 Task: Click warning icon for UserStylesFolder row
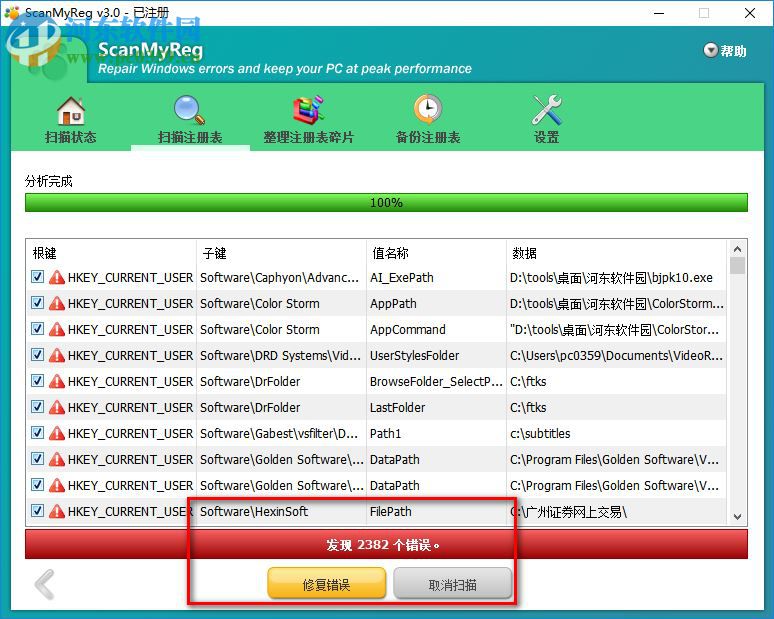tap(57, 355)
